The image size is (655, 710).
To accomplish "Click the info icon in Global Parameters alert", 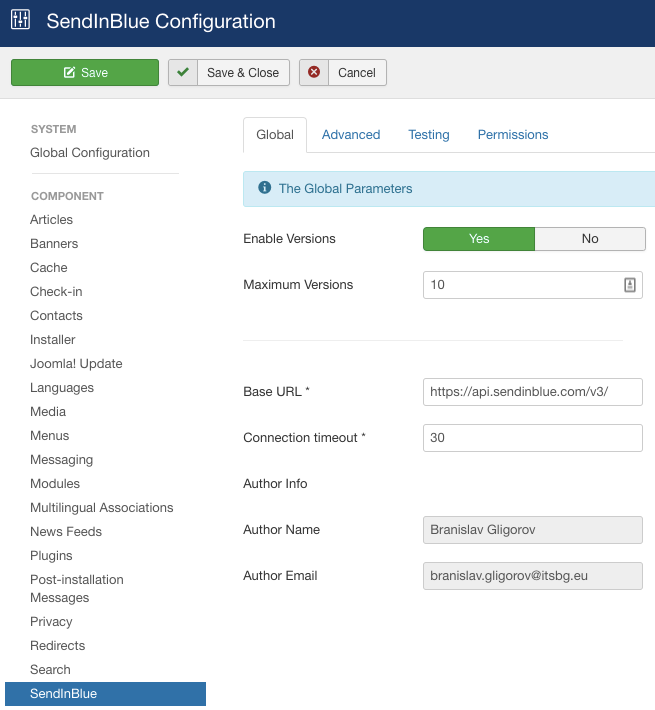I will coord(265,188).
